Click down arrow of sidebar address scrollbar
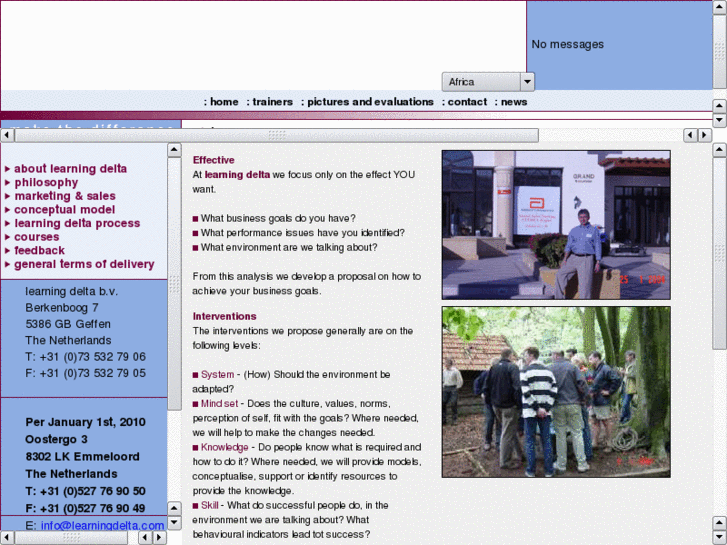The height and width of the screenshot is (545, 727). (174, 522)
